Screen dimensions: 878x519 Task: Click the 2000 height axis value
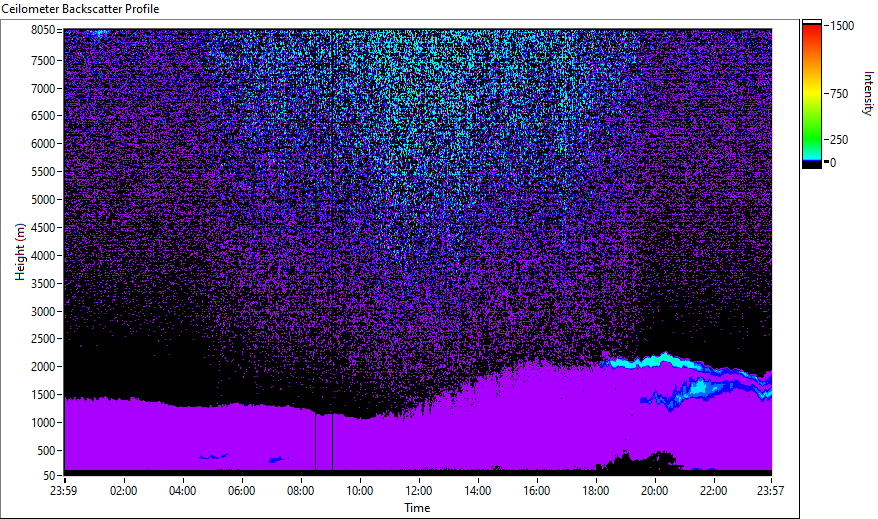click(43, 367)
